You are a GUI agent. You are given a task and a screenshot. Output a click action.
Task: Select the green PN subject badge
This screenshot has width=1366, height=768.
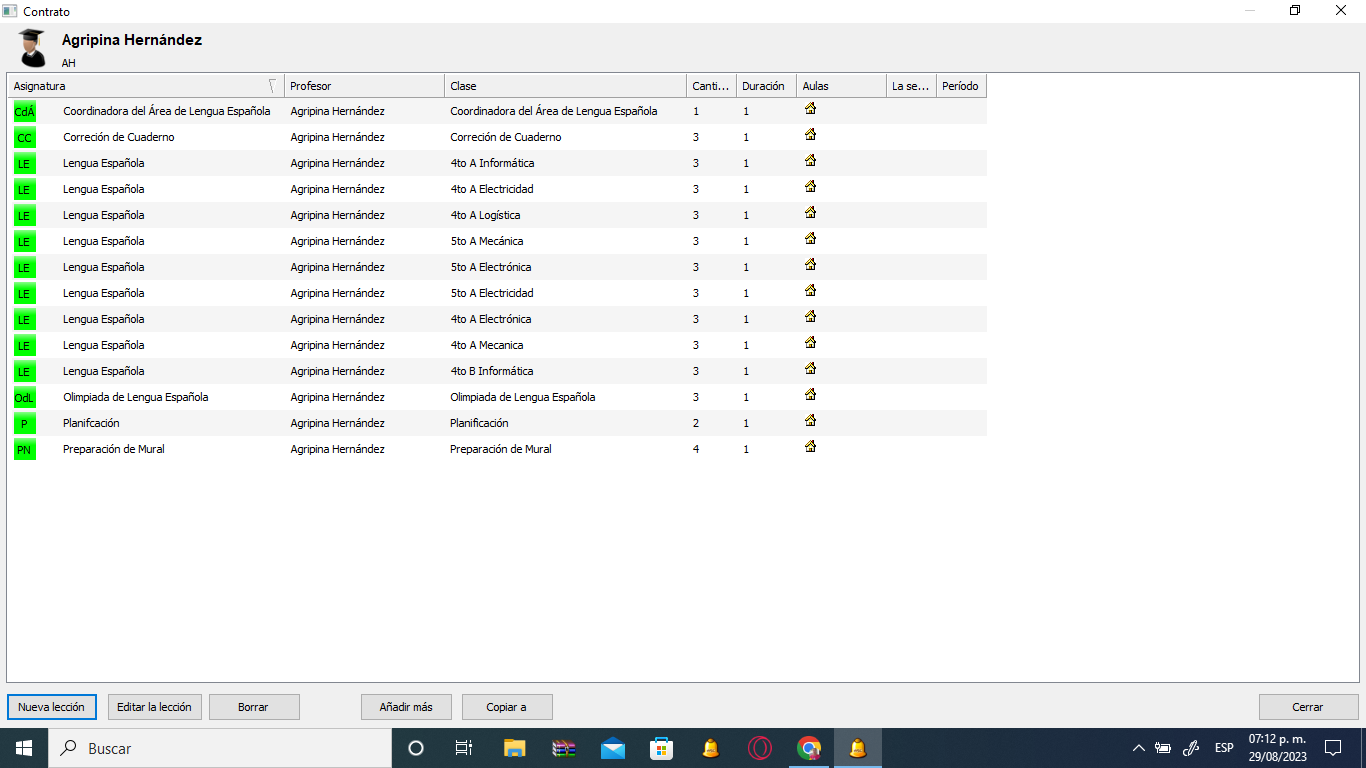pos(24,450)
